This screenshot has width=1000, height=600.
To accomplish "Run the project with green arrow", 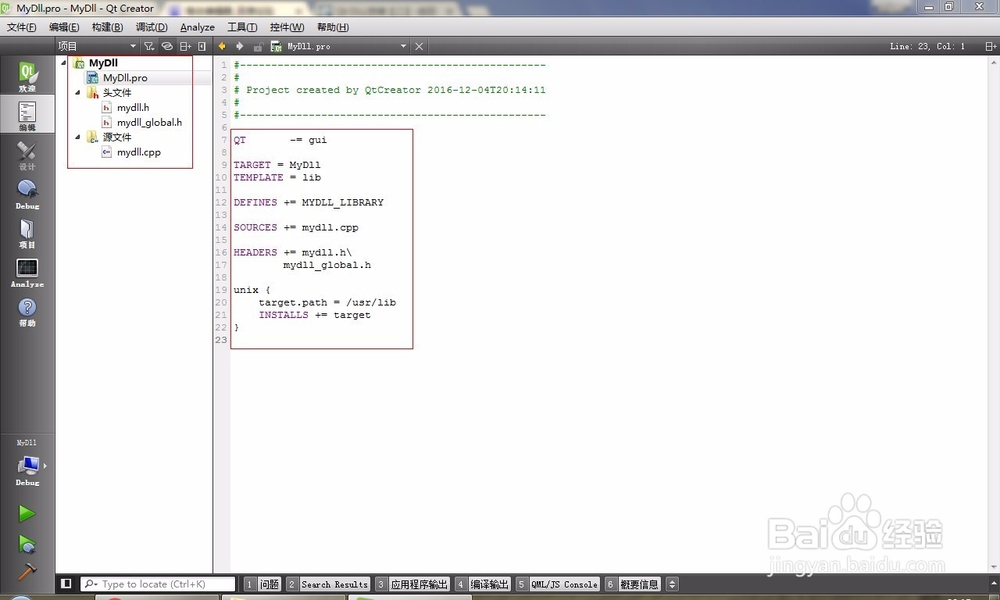I will point(27,513).
